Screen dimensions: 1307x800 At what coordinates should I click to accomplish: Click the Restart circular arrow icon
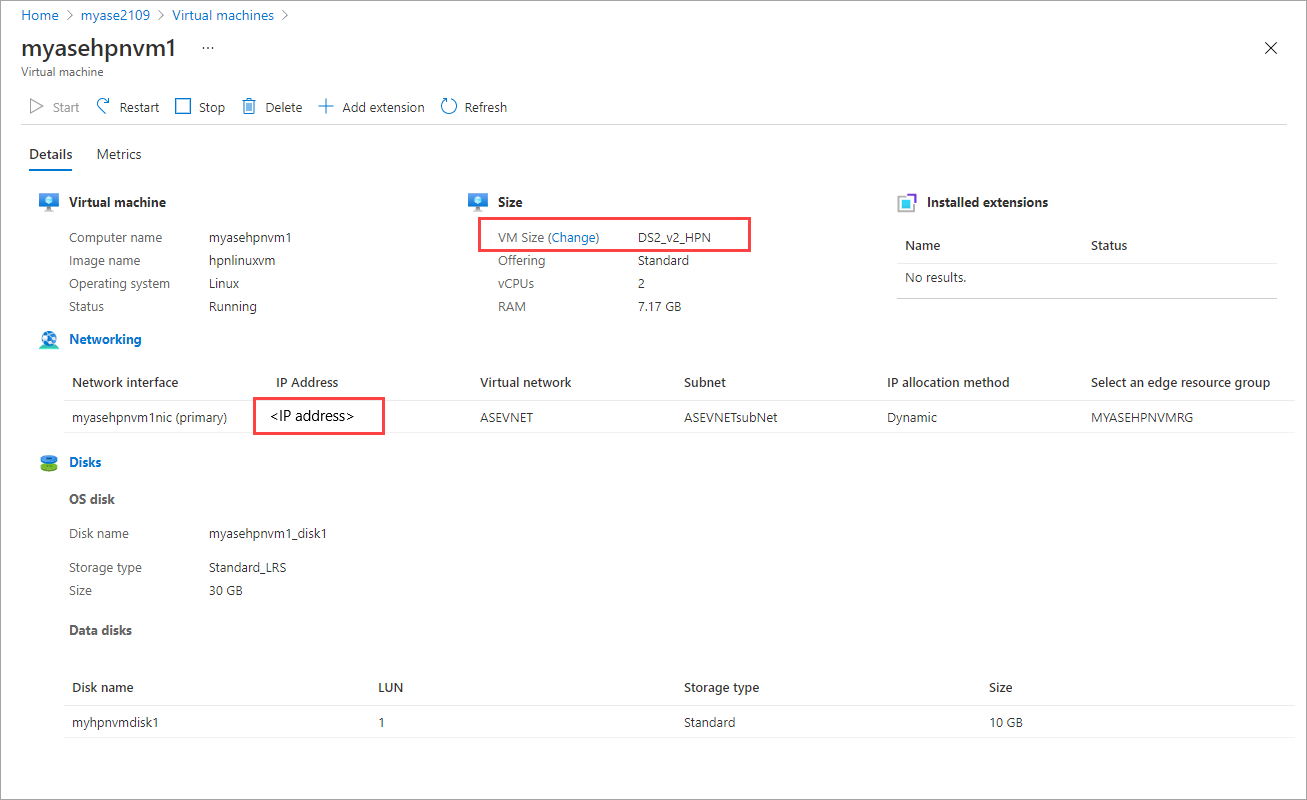pyautogui.click(x=103, y=106)
